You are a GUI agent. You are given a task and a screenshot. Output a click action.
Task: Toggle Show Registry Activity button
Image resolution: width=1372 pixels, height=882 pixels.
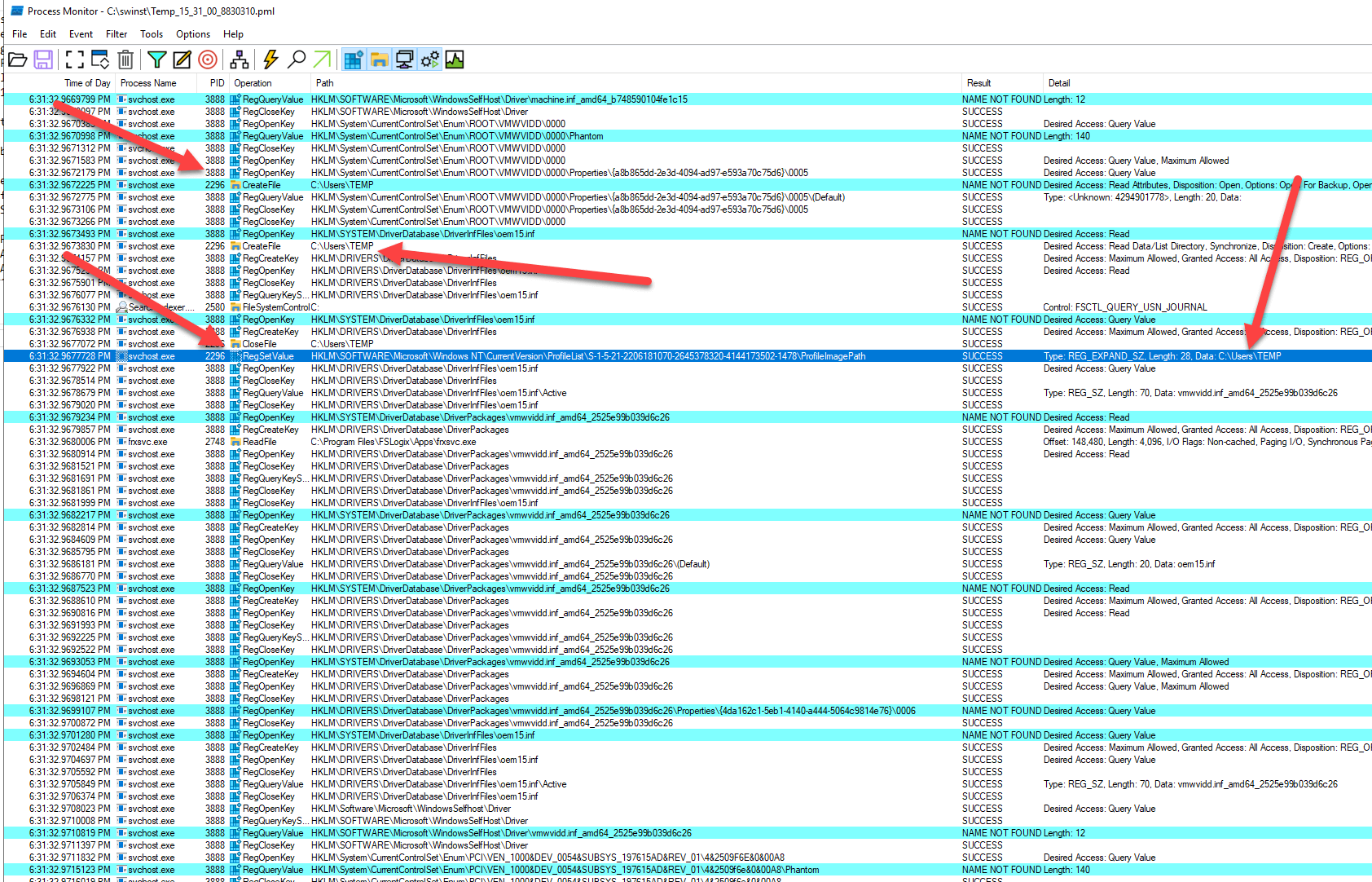pyautogui.click(x=354, y=60)
